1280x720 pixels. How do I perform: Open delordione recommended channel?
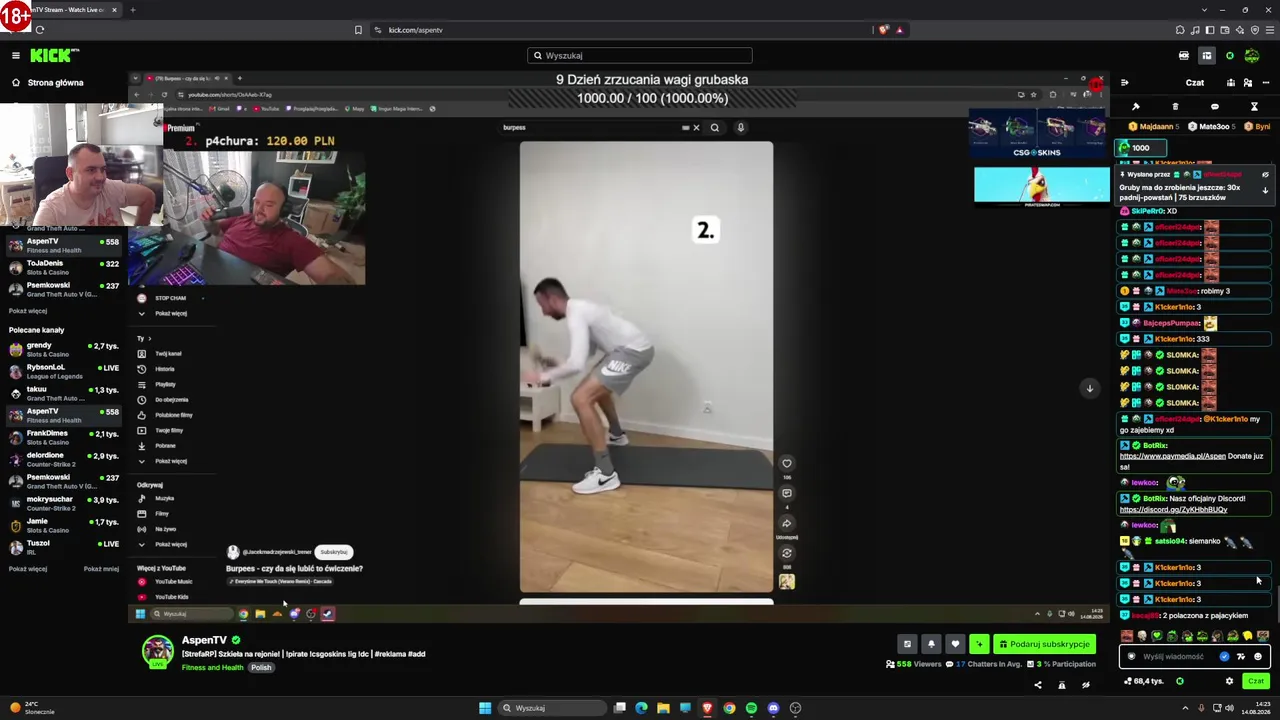point(64,460)
